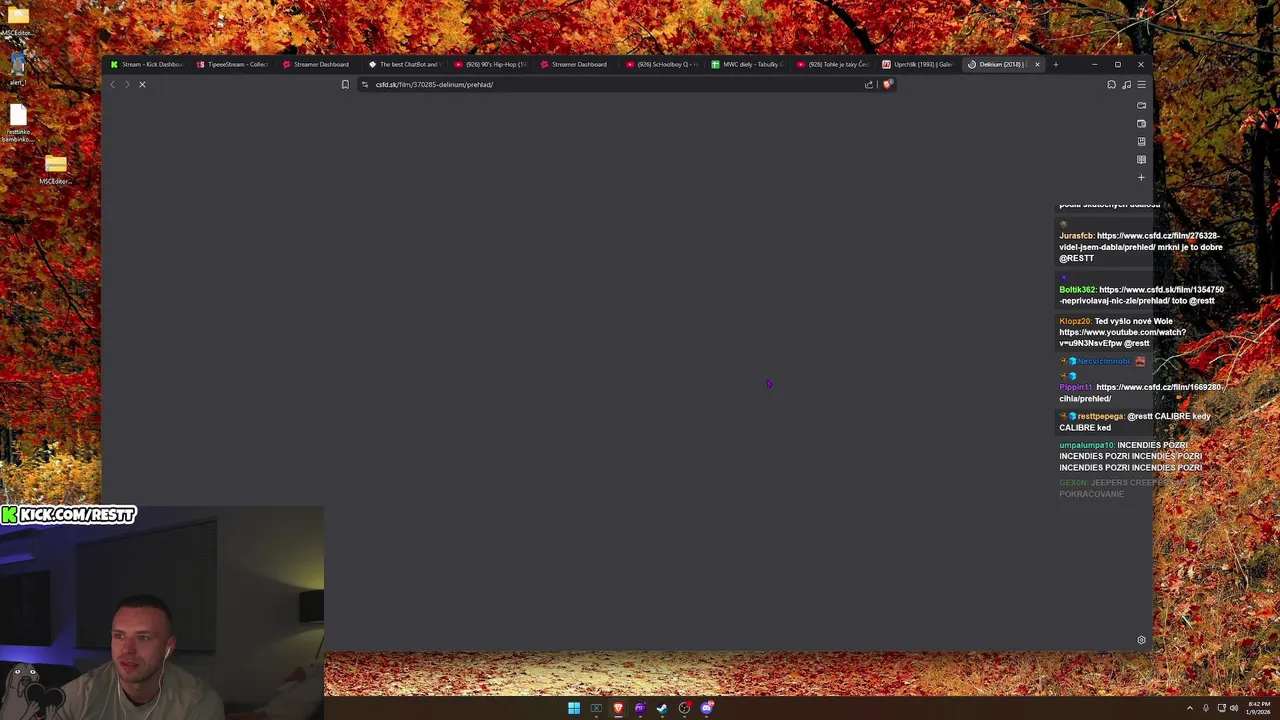Open the TipeeeStream browser tab
Screen dimensions: 1280x720
tap(233, 64)
